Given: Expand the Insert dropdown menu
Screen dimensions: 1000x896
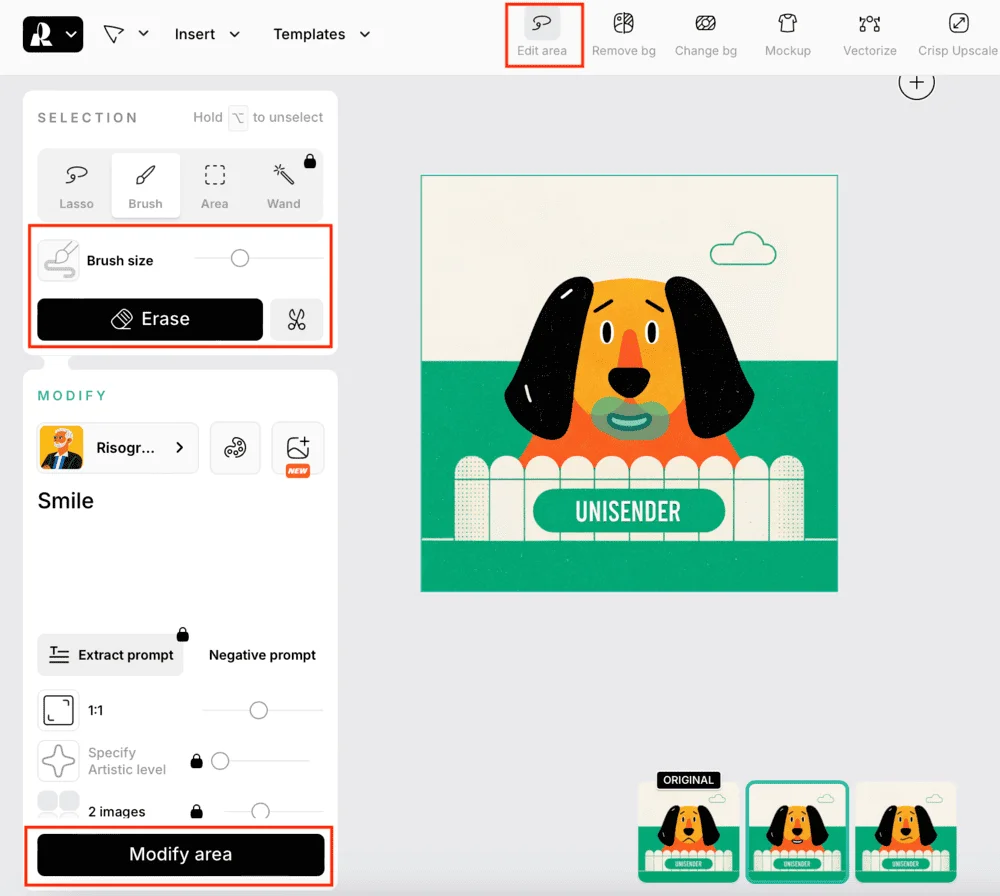Looking at the screenshot, I should (x=207, y=34).
